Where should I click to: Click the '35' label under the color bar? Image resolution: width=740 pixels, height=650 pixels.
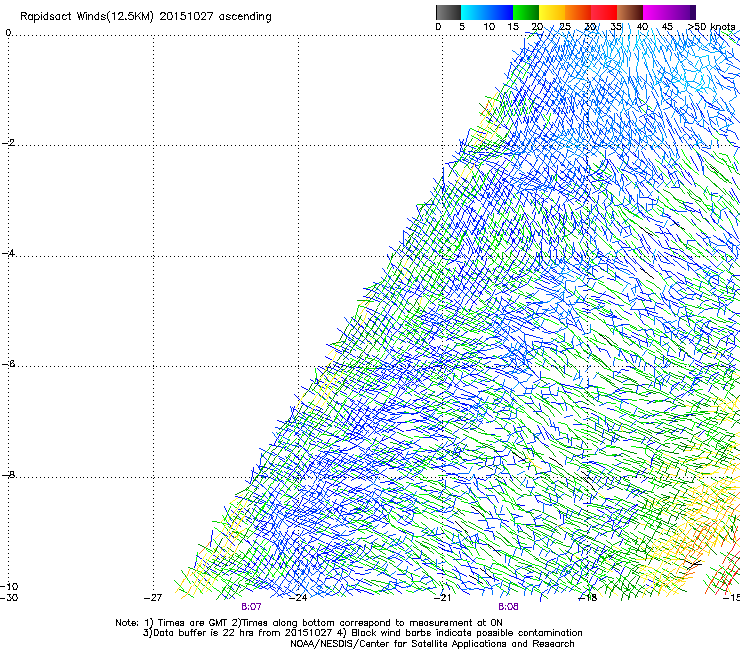point(616,27)
